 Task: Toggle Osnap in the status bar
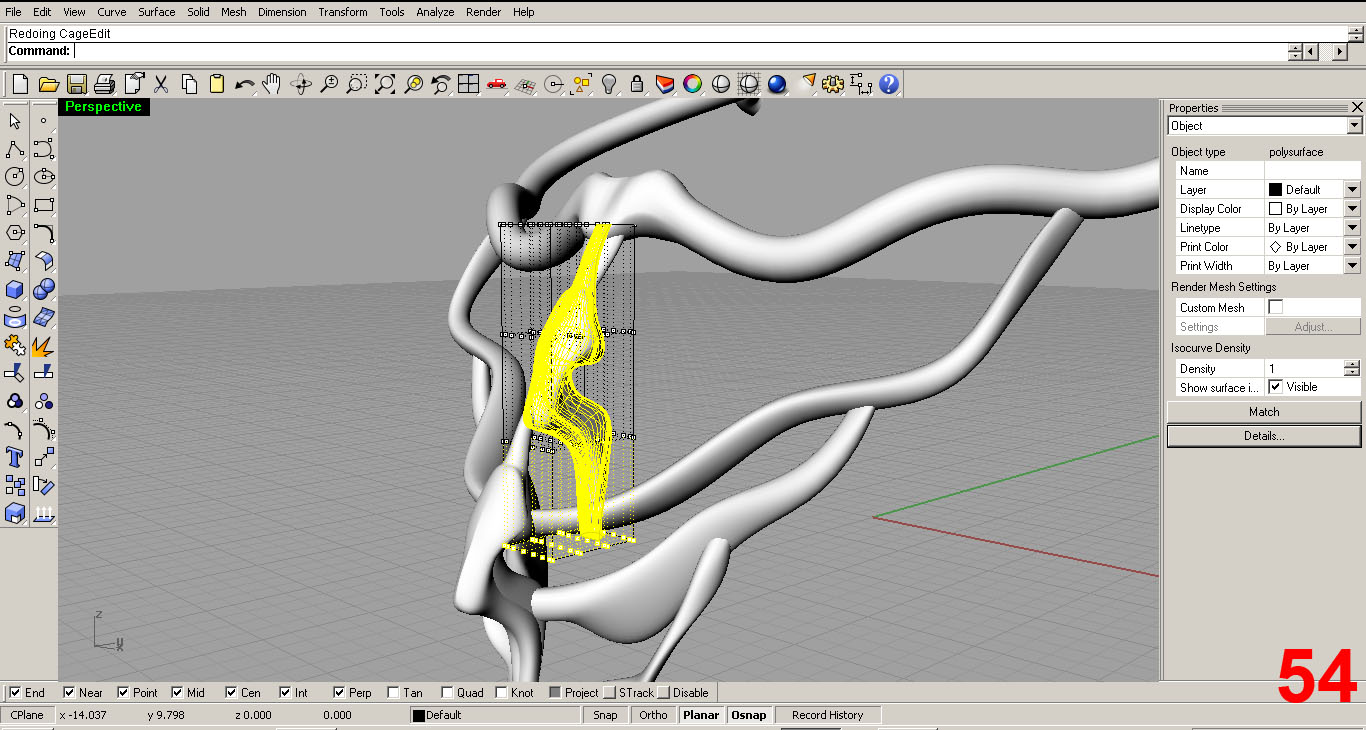[748, 715]
